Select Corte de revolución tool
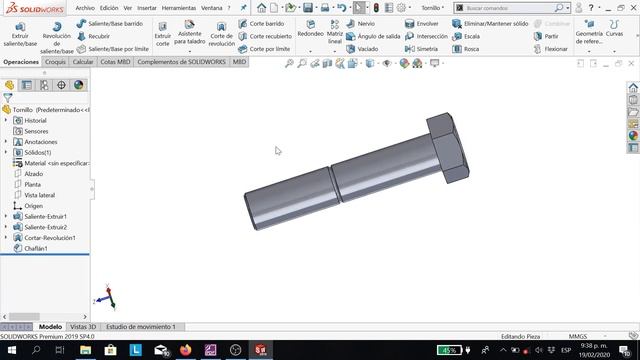 pyautogui.click(x=222, y=34)
